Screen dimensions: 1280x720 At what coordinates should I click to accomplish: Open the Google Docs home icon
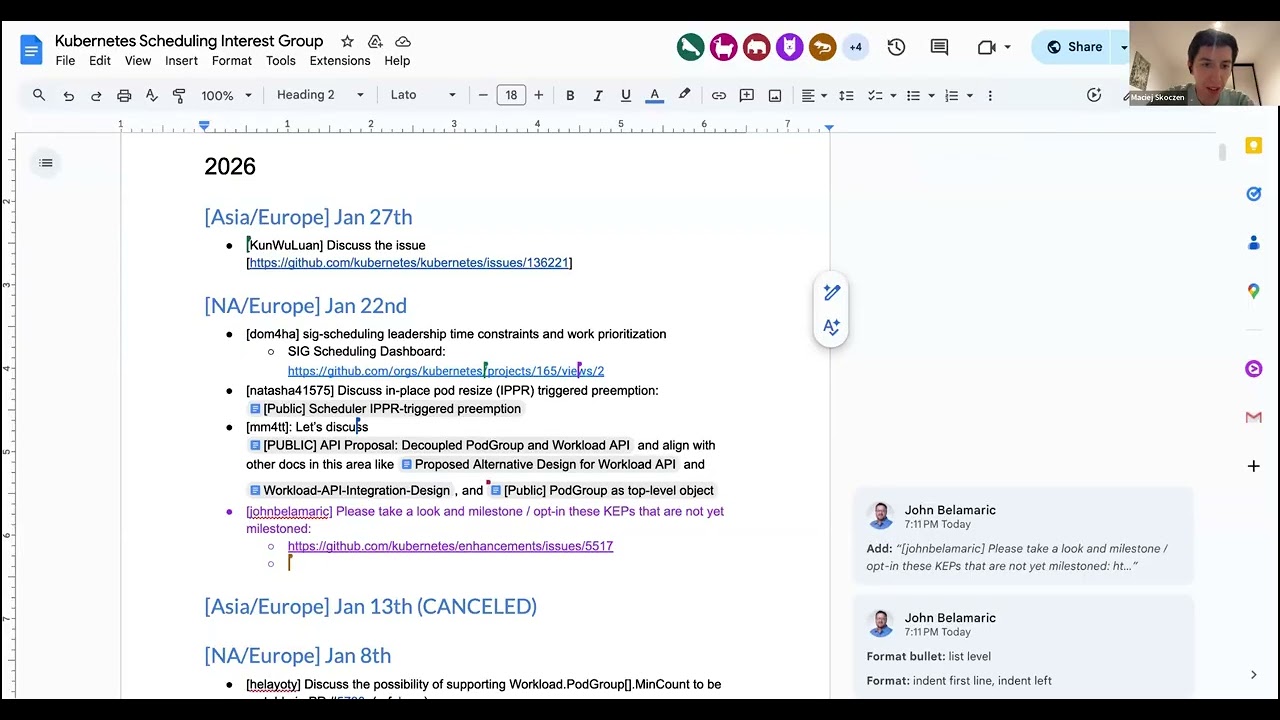click(x=31, y=50)
